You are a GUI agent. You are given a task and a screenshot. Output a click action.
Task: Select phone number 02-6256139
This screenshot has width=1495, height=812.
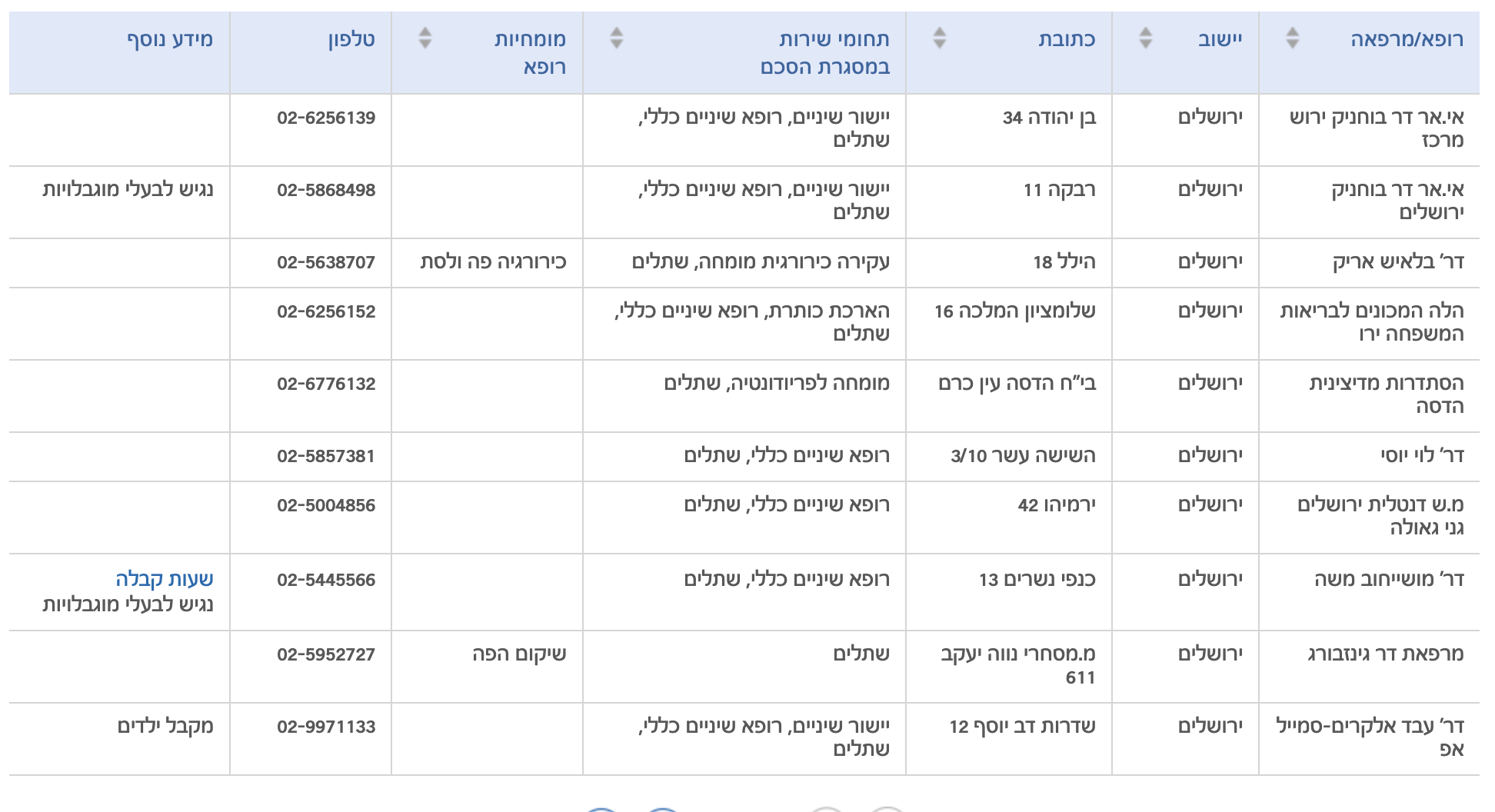tap(326, 118)
